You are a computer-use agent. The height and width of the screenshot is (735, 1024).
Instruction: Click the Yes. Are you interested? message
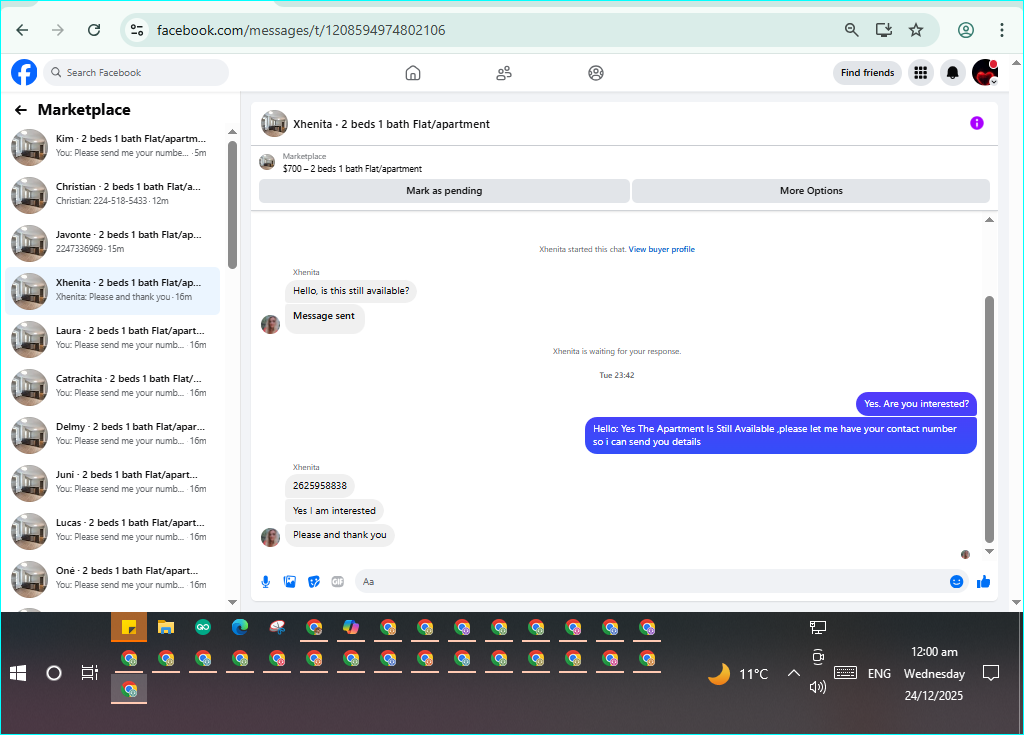tap(916, 404)
